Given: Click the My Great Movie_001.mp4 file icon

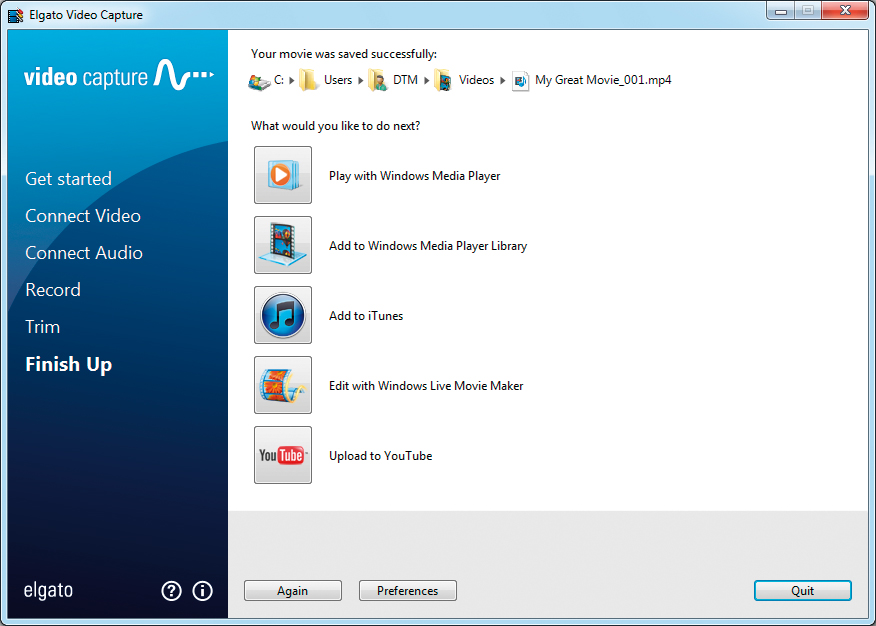Looking at the screenshot, I should point(520,81).
